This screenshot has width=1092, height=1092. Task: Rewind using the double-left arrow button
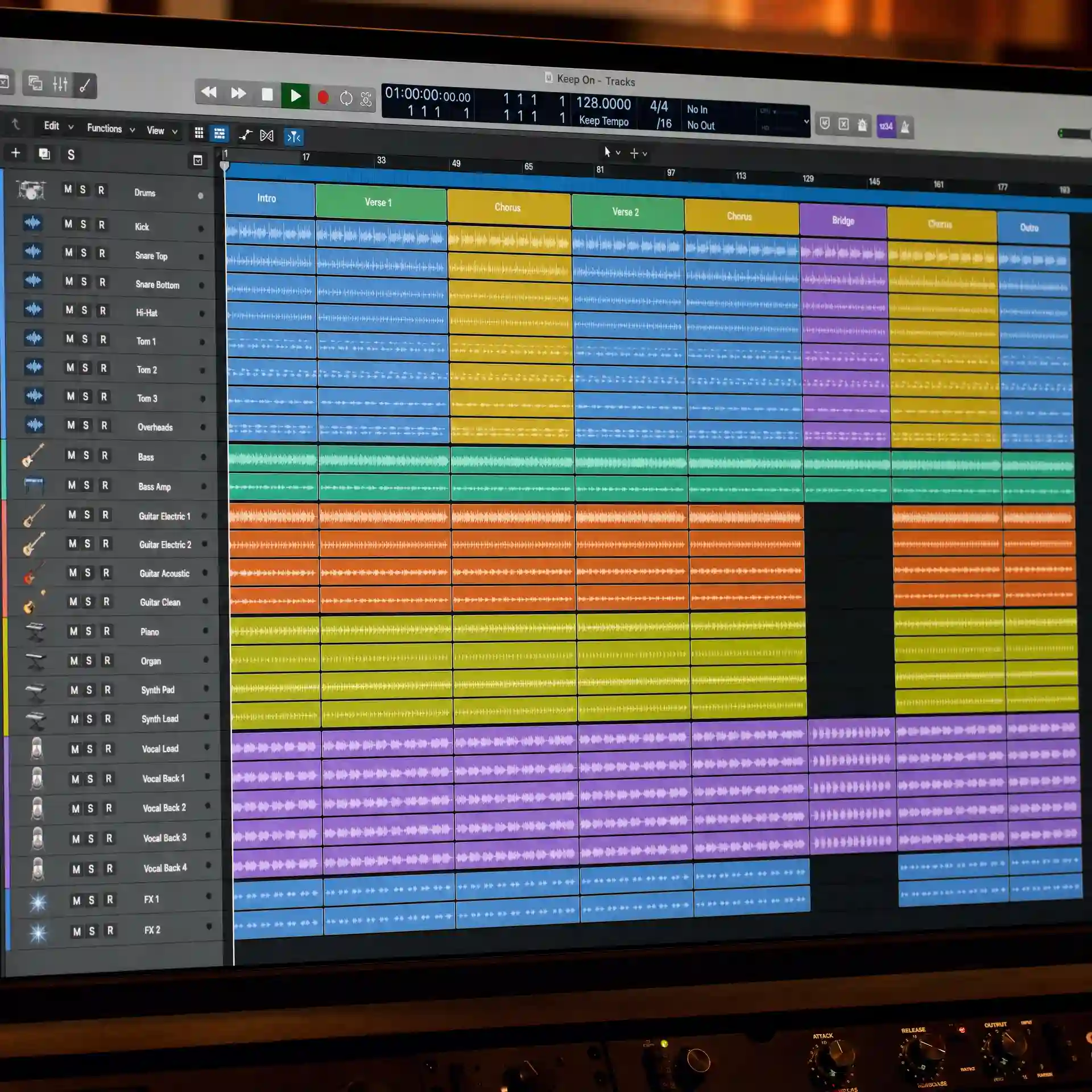[x=209, y=92]
